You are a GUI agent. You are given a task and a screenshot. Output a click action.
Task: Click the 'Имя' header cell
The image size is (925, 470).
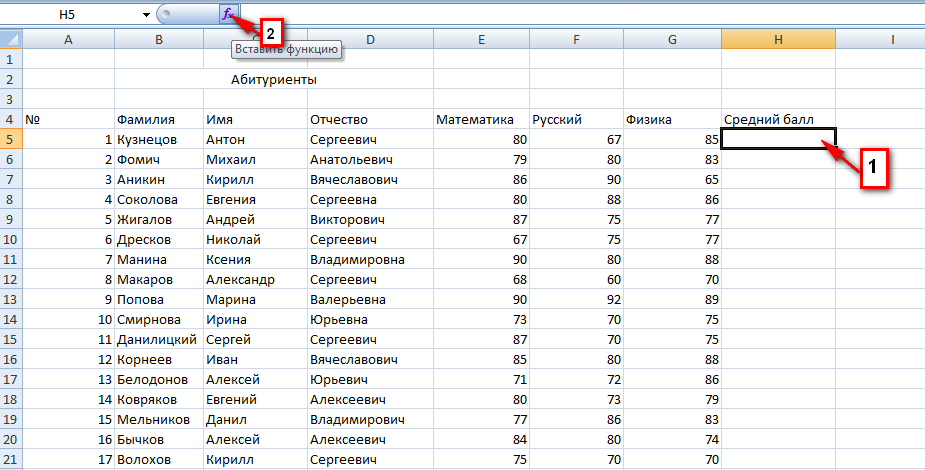(x=255, y=120)
